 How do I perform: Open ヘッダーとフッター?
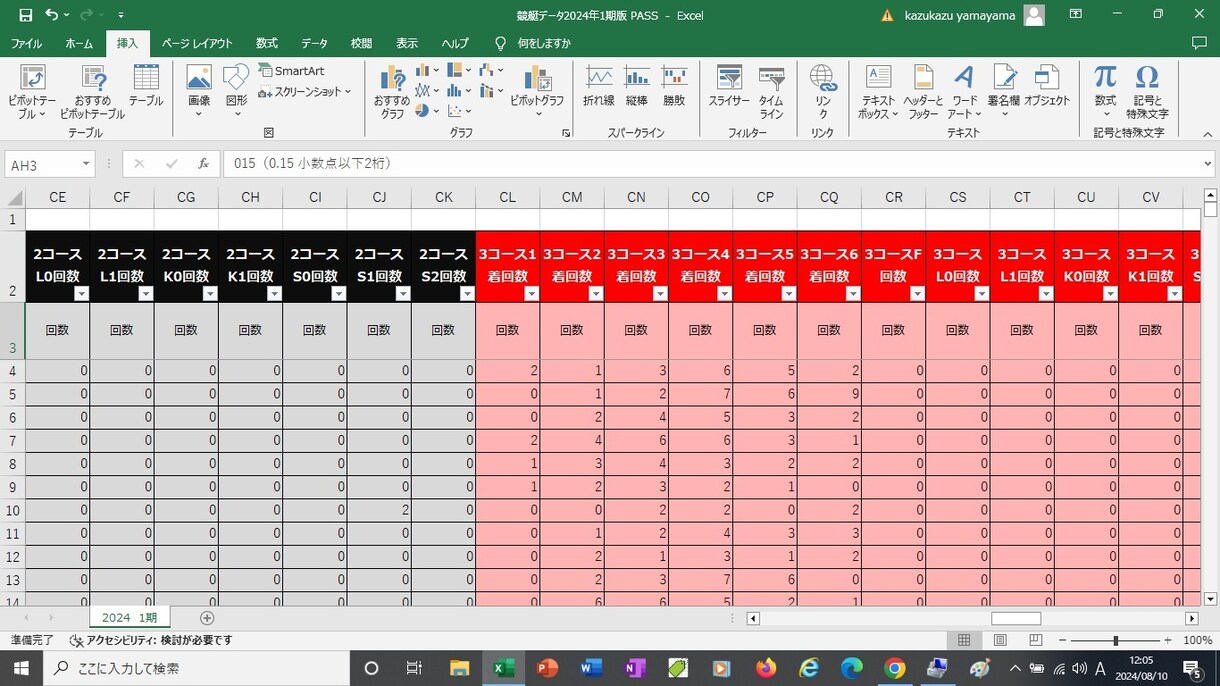(923, 92)
